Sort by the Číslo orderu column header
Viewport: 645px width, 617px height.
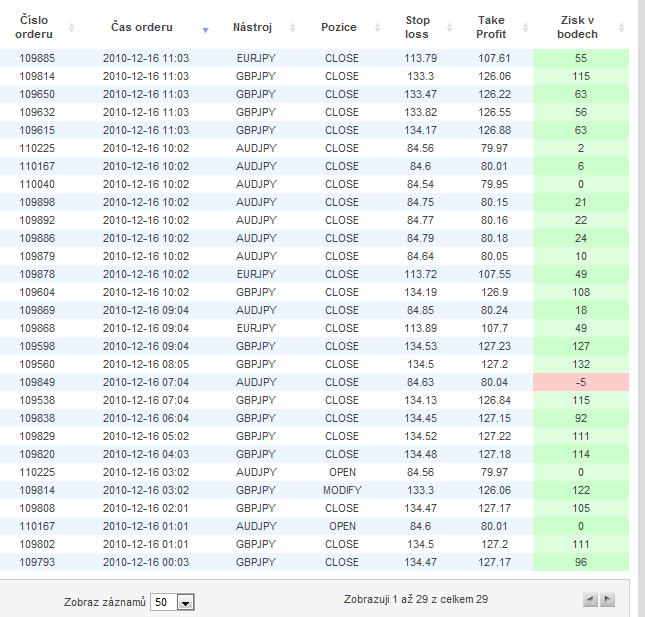tap(33, 27)
